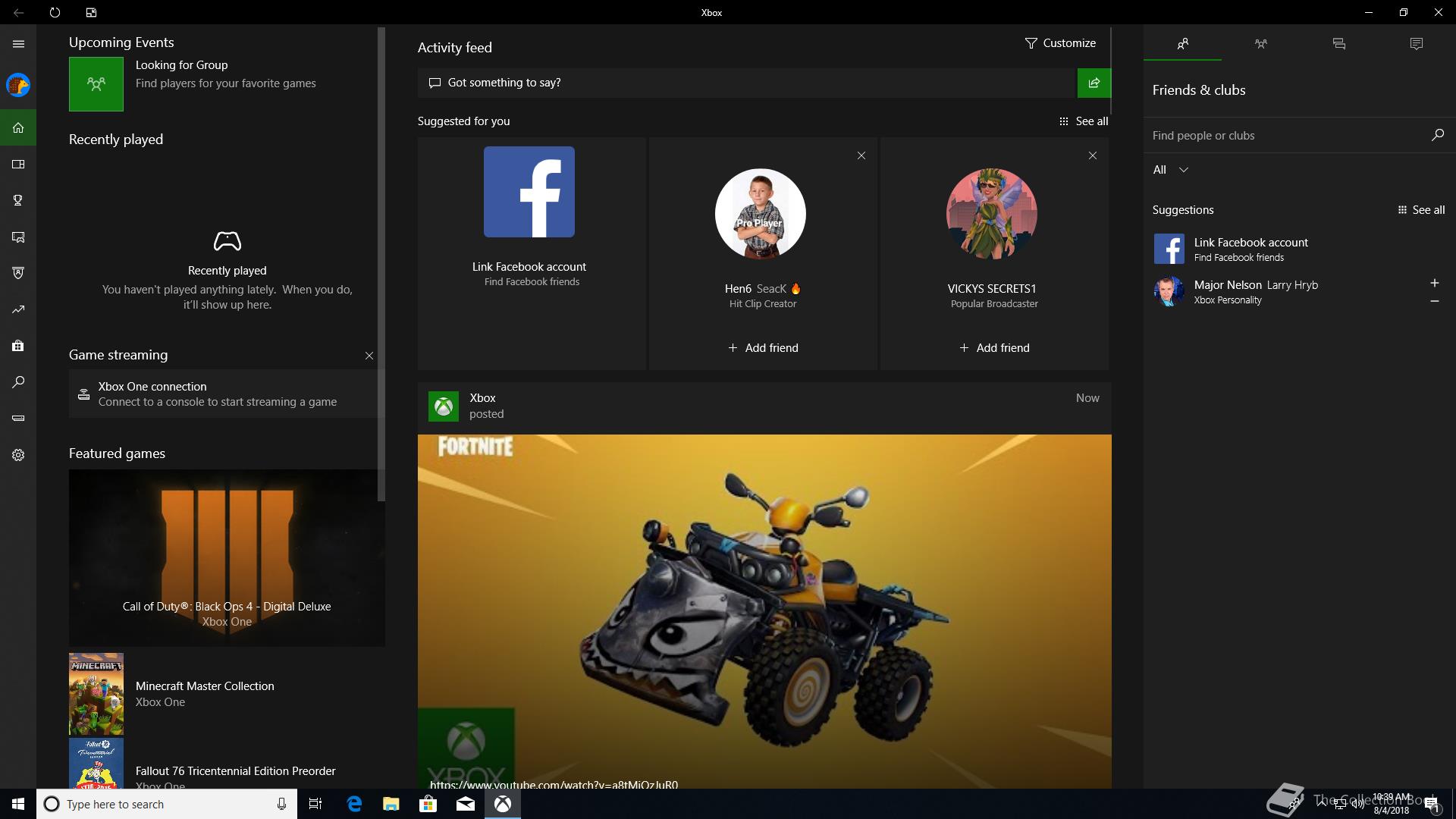Click See all in Suggestions panel
The width and height of the screenshot is (1456, 819).
(x=1421, y=210)
